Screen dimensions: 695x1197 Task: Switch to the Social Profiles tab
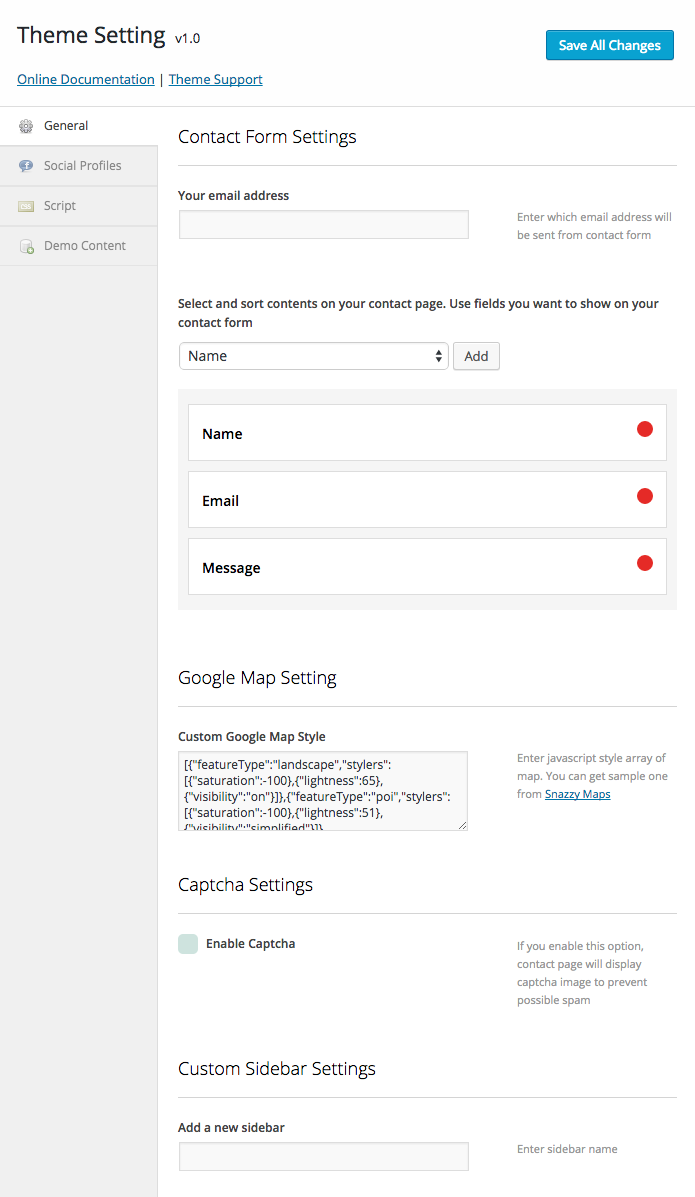pos(82,166)
